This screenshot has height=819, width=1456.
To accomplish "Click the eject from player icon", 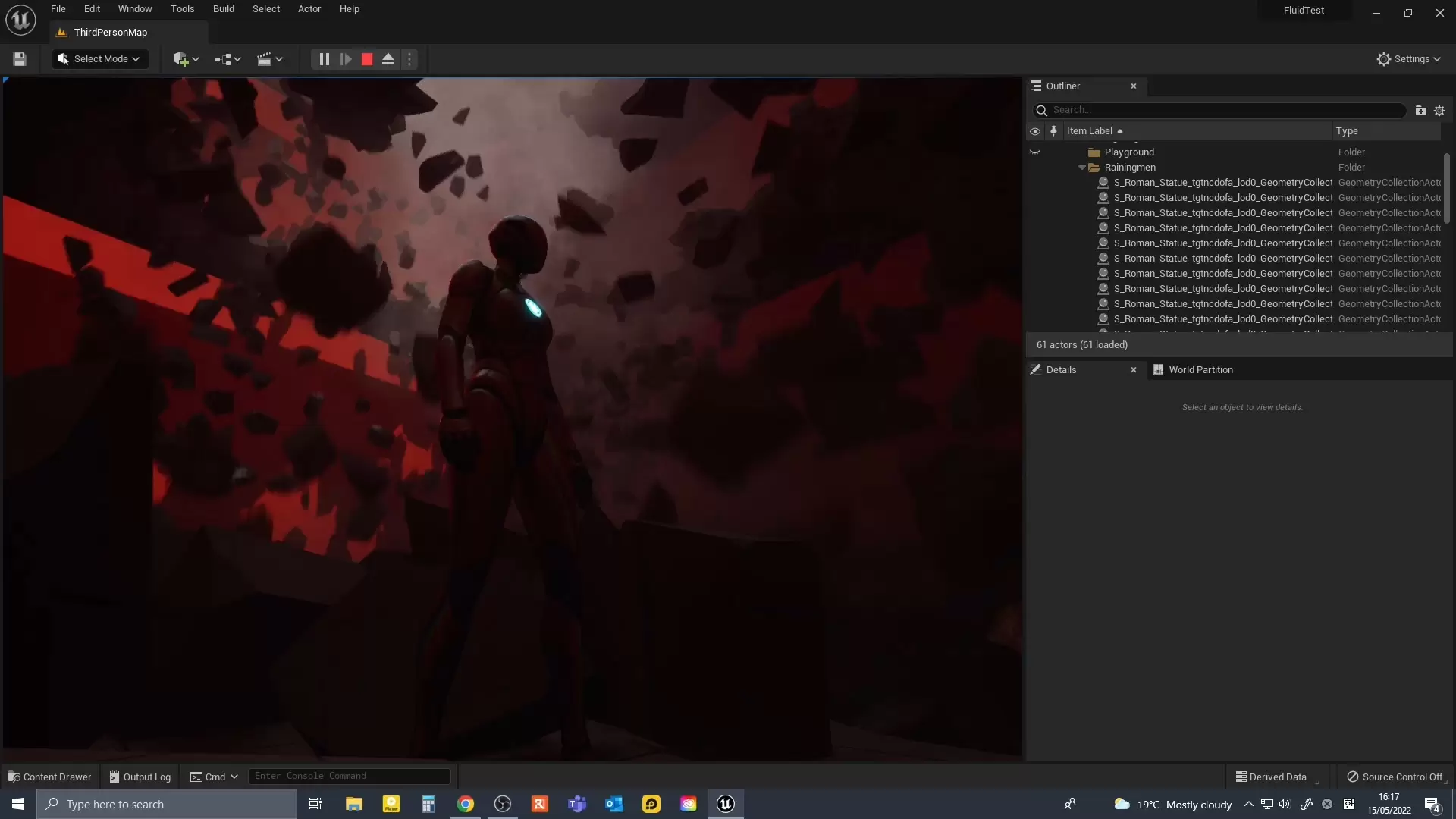I will (388, 59).
